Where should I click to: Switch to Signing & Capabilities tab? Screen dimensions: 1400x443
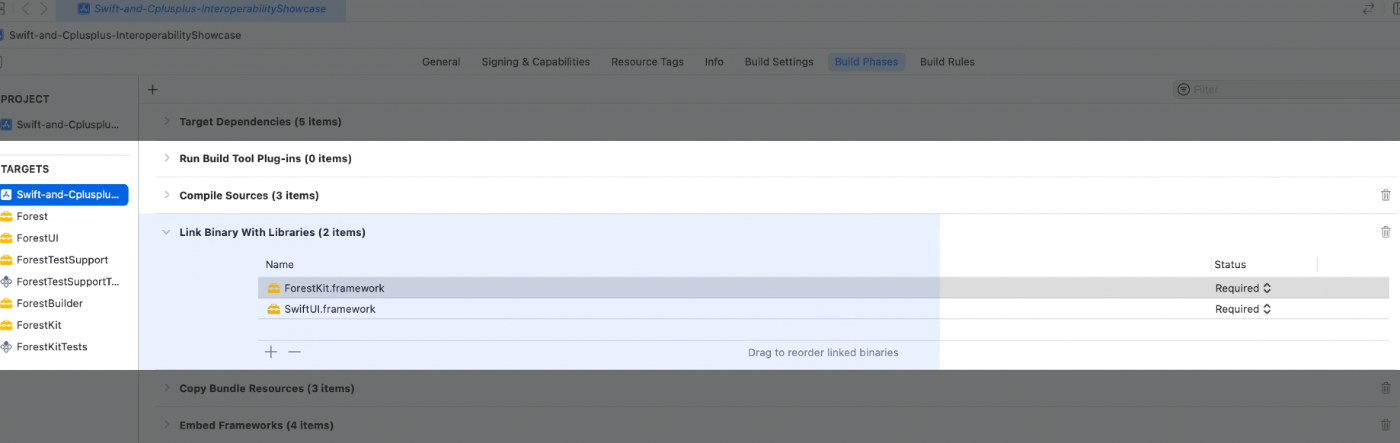click(536, 62)
